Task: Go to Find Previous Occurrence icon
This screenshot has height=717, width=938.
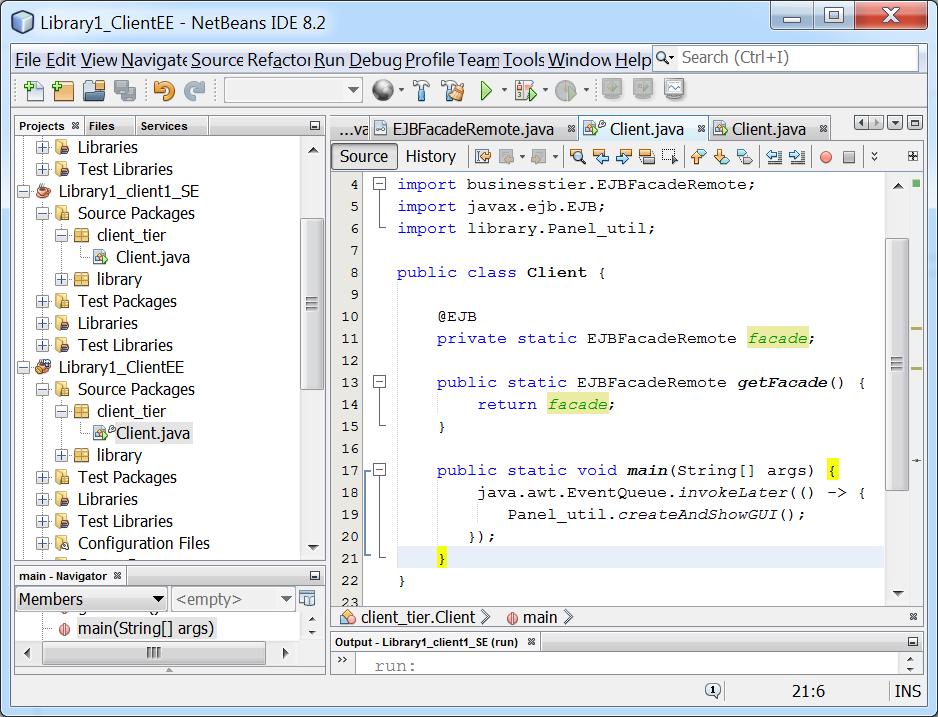Action: (x=601, y=157)
